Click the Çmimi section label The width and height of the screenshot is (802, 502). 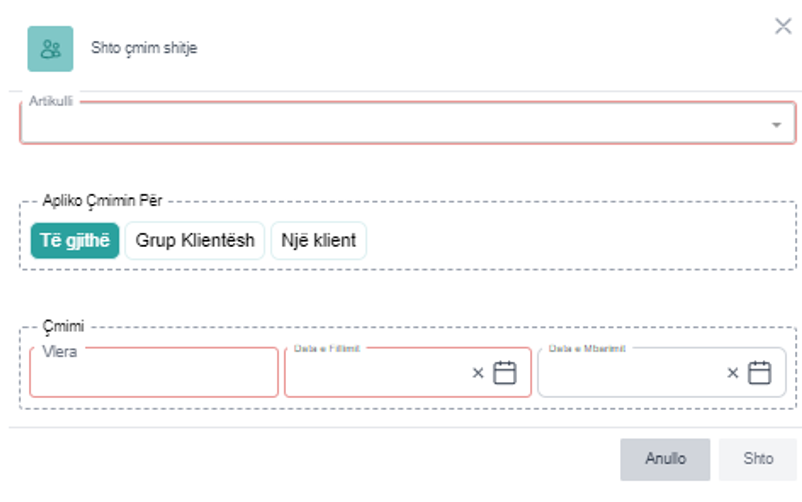click(x=64, y=327)
